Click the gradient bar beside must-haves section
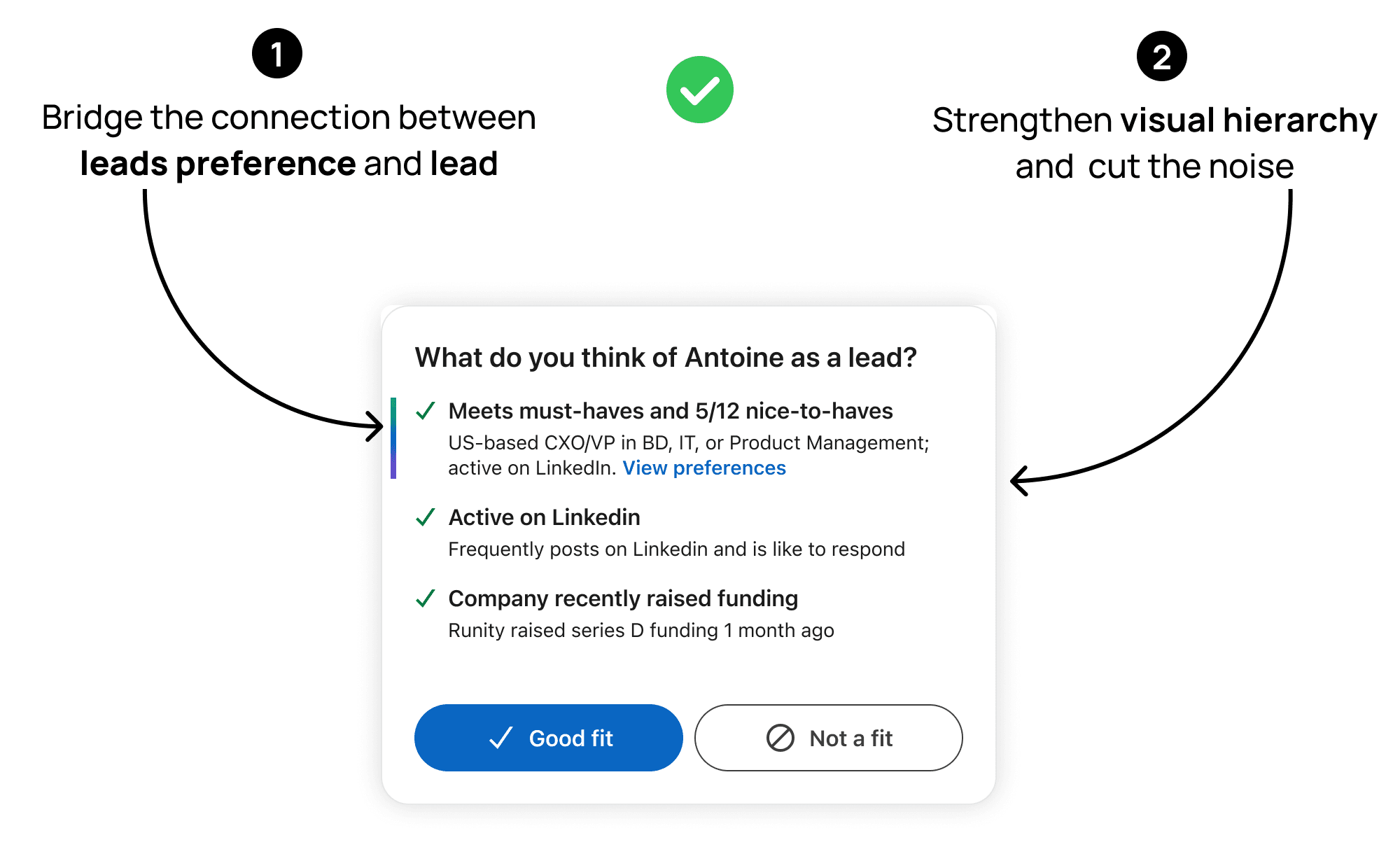This screenshot has height=861, width=1400. click(x=394, y=439)
